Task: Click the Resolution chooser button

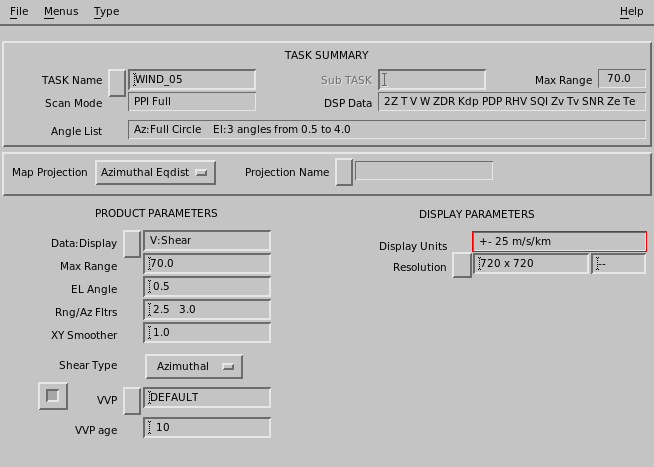Action: click(462, 264)
